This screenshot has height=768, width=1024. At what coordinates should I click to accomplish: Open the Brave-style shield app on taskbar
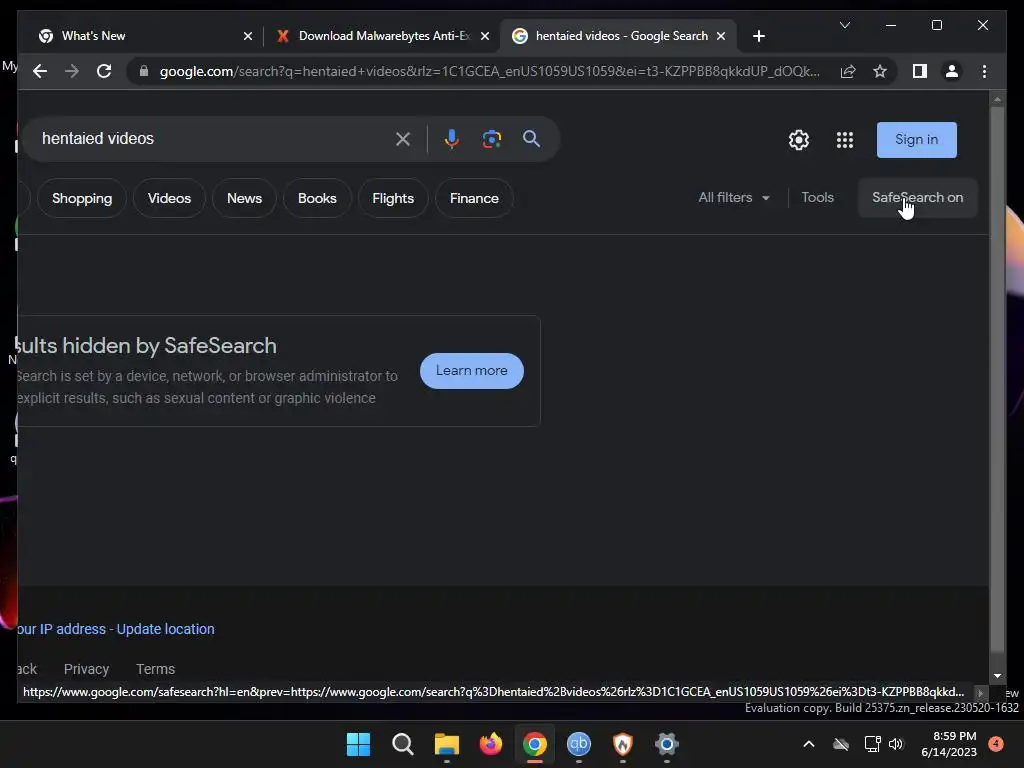click(622, 744)
